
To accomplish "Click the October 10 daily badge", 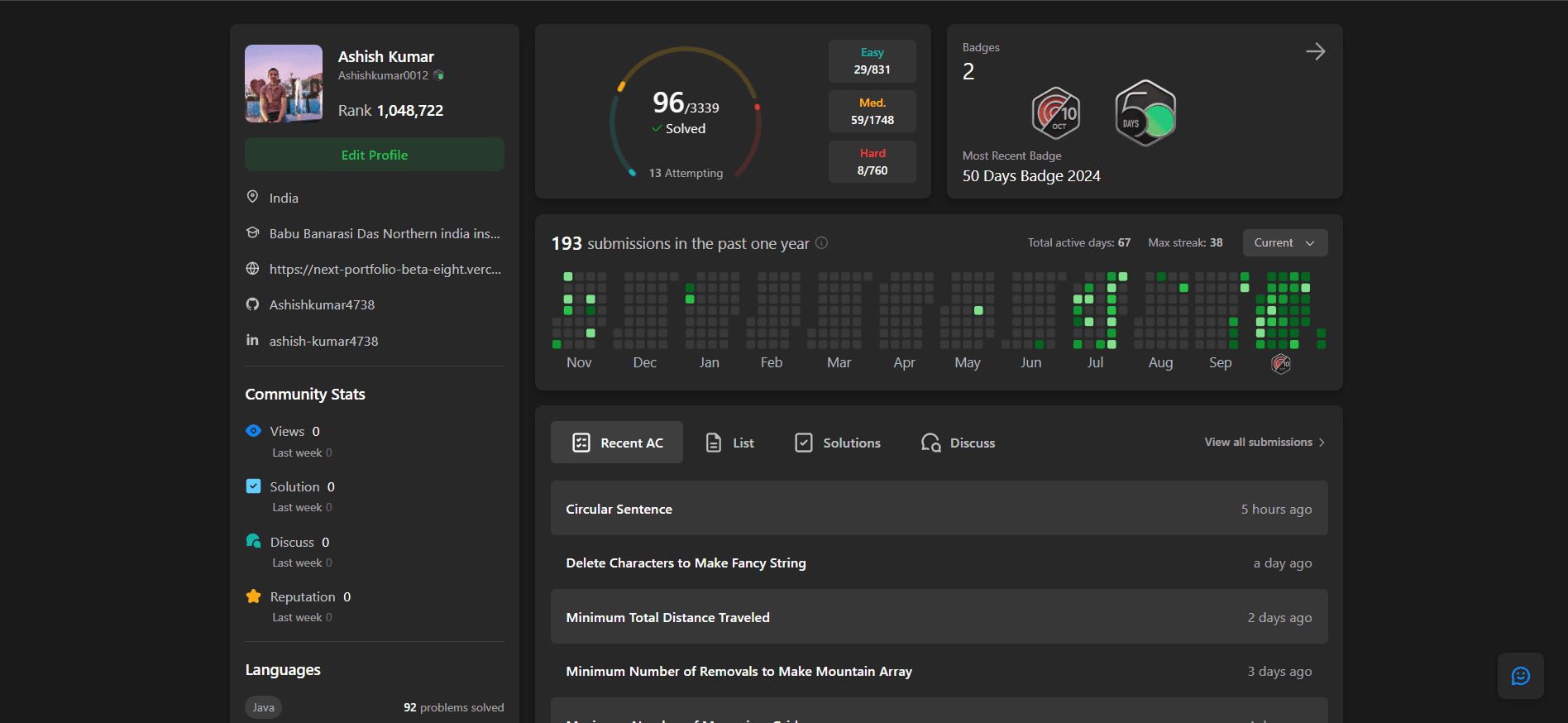I will pyautogui.click(x=1056, y=113).
